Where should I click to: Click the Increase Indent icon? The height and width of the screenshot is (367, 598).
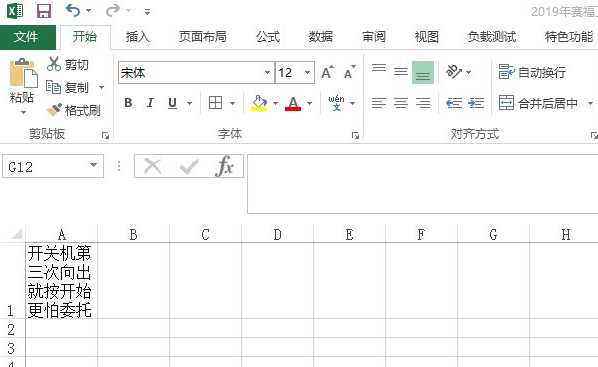coord(476,103)
